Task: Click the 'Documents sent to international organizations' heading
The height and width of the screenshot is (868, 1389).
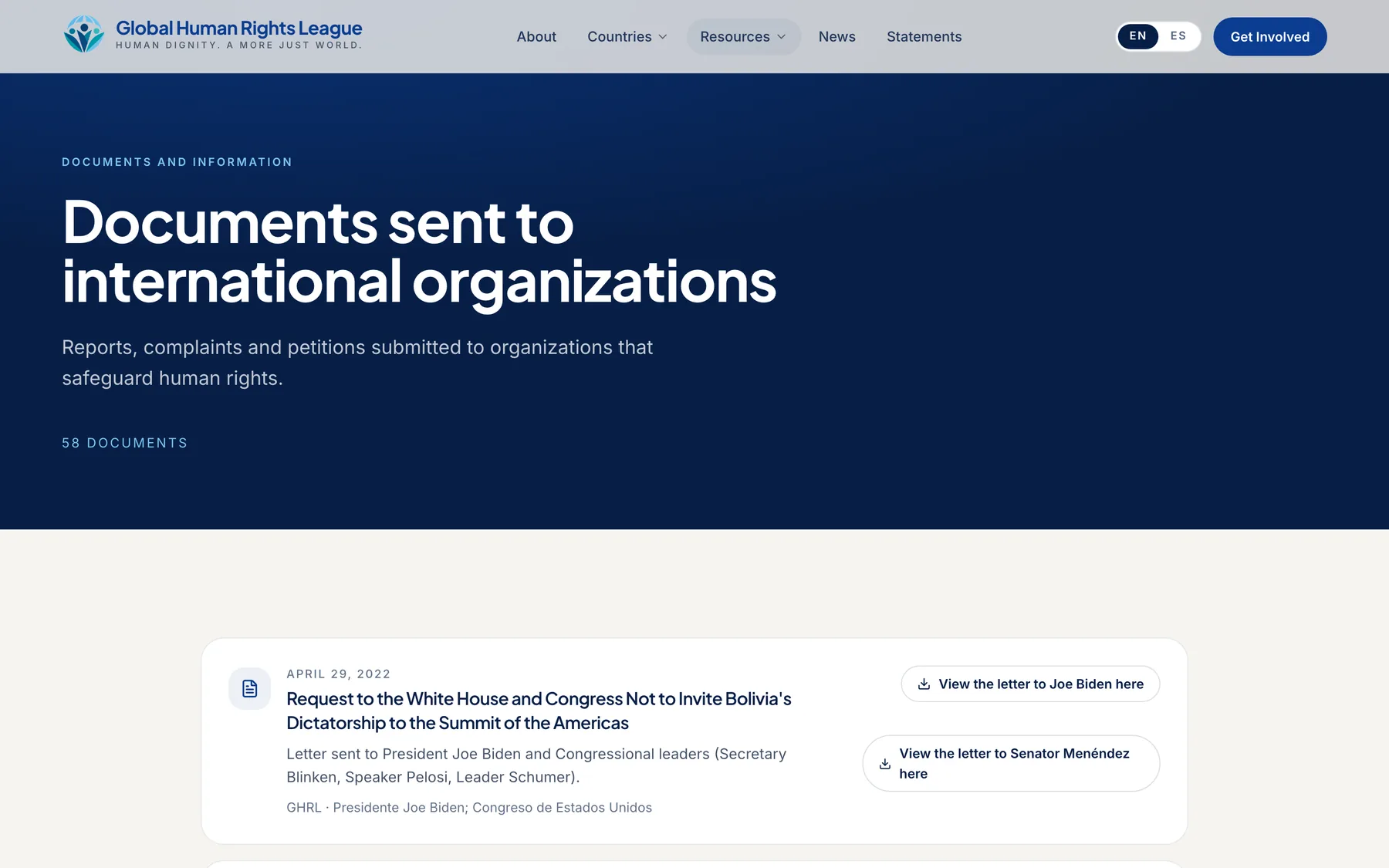Action: (x=419, y=252)
